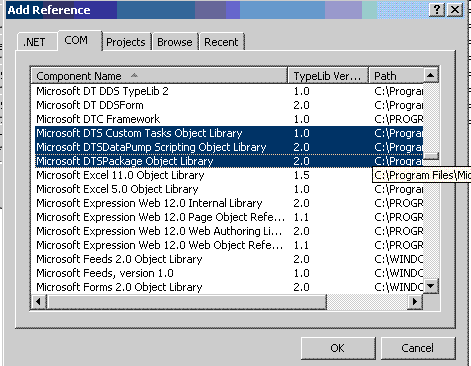Image resolution: width=471 pixels, height=366 pixels.
Task: Click the vertical scrollbar up arrow
Action: [431, 76]
